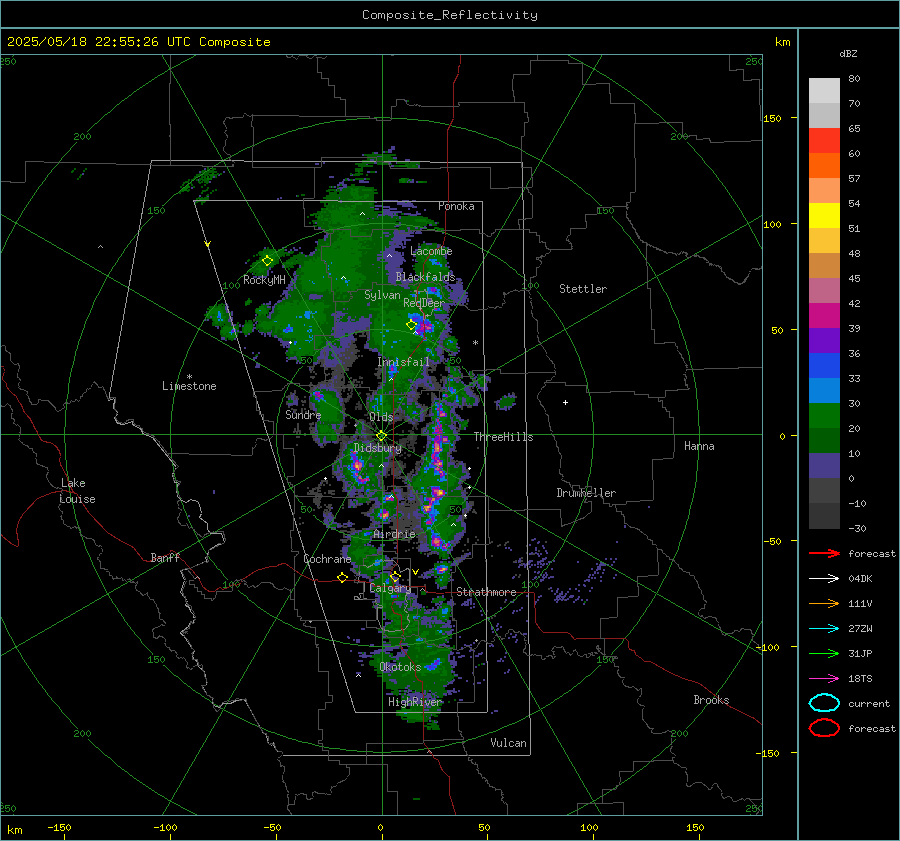
Task: Click the Strathmore city label
Action: pos(486,592)
